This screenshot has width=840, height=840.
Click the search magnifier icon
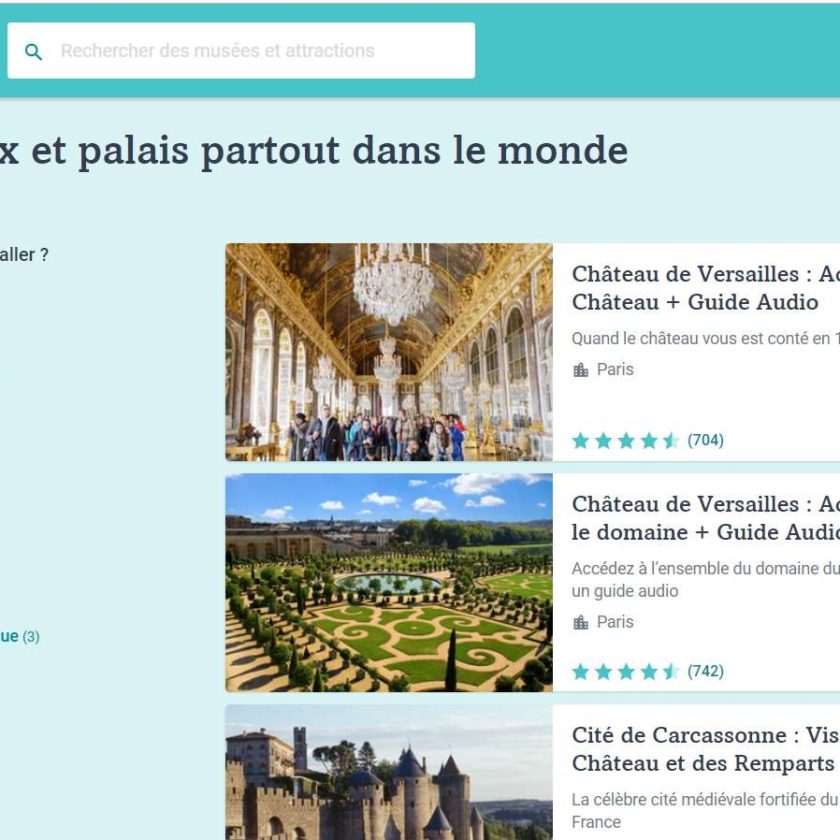pyautogui.click(x=33, y=52)
